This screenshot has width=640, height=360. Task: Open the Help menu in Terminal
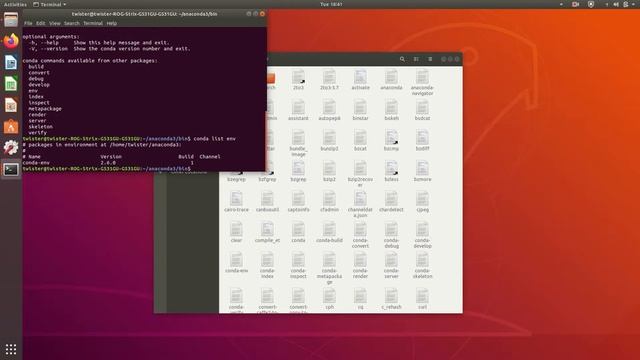(x=112, y=23)
